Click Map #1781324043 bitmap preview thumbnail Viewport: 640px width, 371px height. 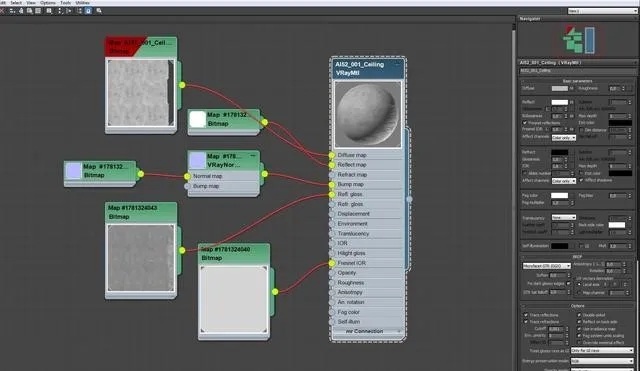tap(141, 258)
